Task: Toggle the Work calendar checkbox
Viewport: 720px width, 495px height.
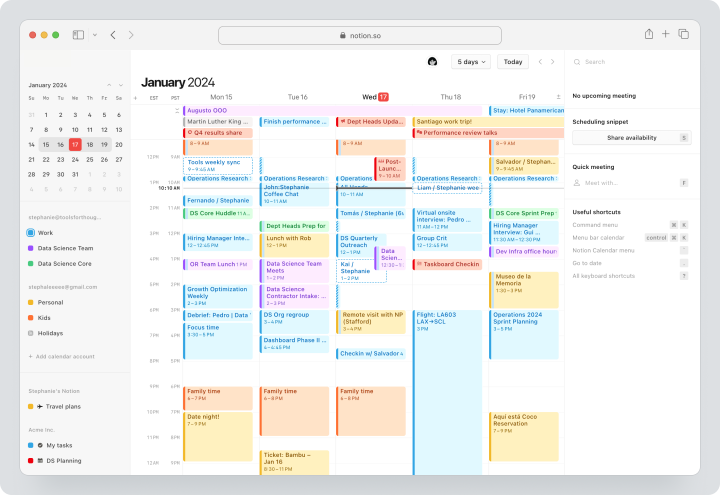Action: 30,233
